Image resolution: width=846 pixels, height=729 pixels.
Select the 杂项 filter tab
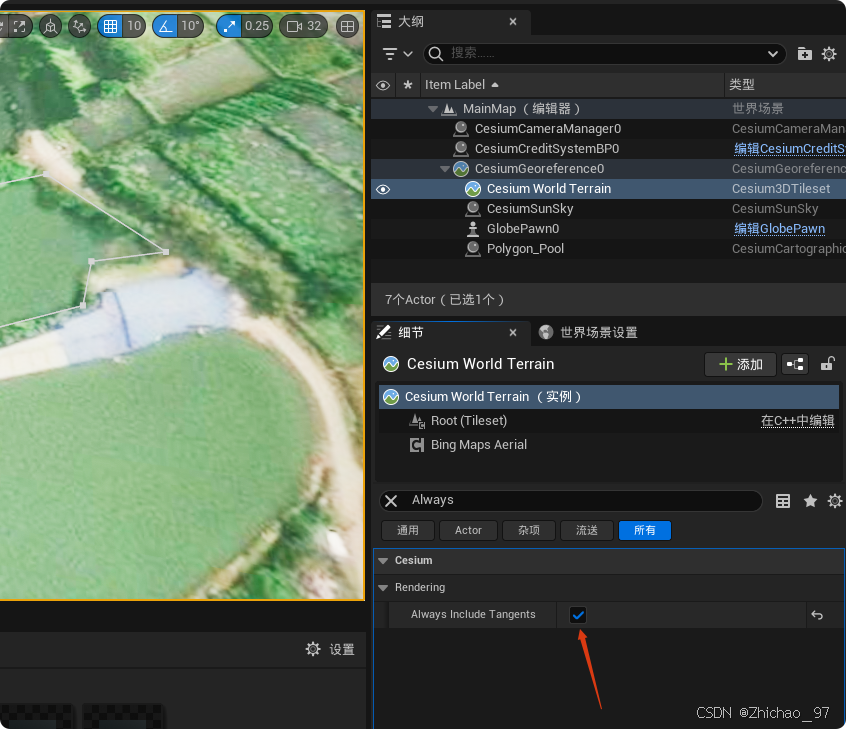click(529, 531)
